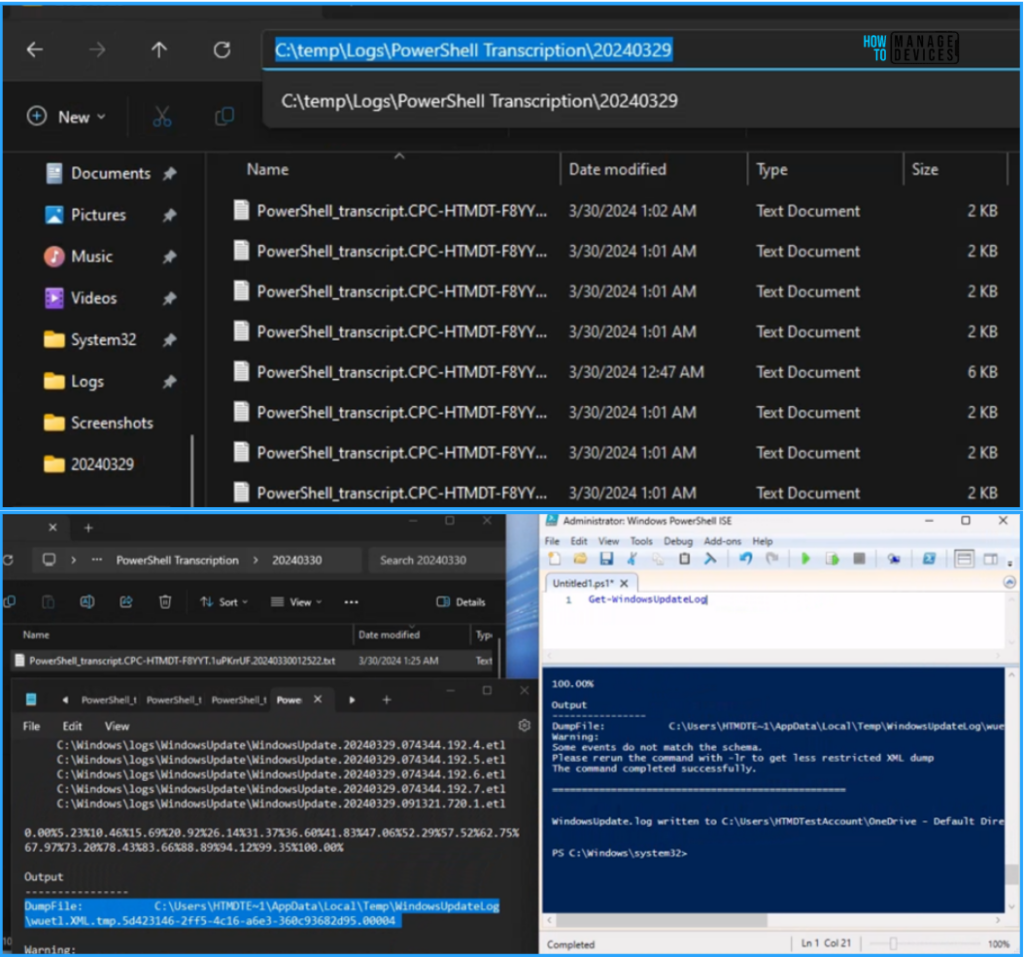Open the New dropdown in File Explorer
Screen dimensions: 1024x957
(66, 117)
